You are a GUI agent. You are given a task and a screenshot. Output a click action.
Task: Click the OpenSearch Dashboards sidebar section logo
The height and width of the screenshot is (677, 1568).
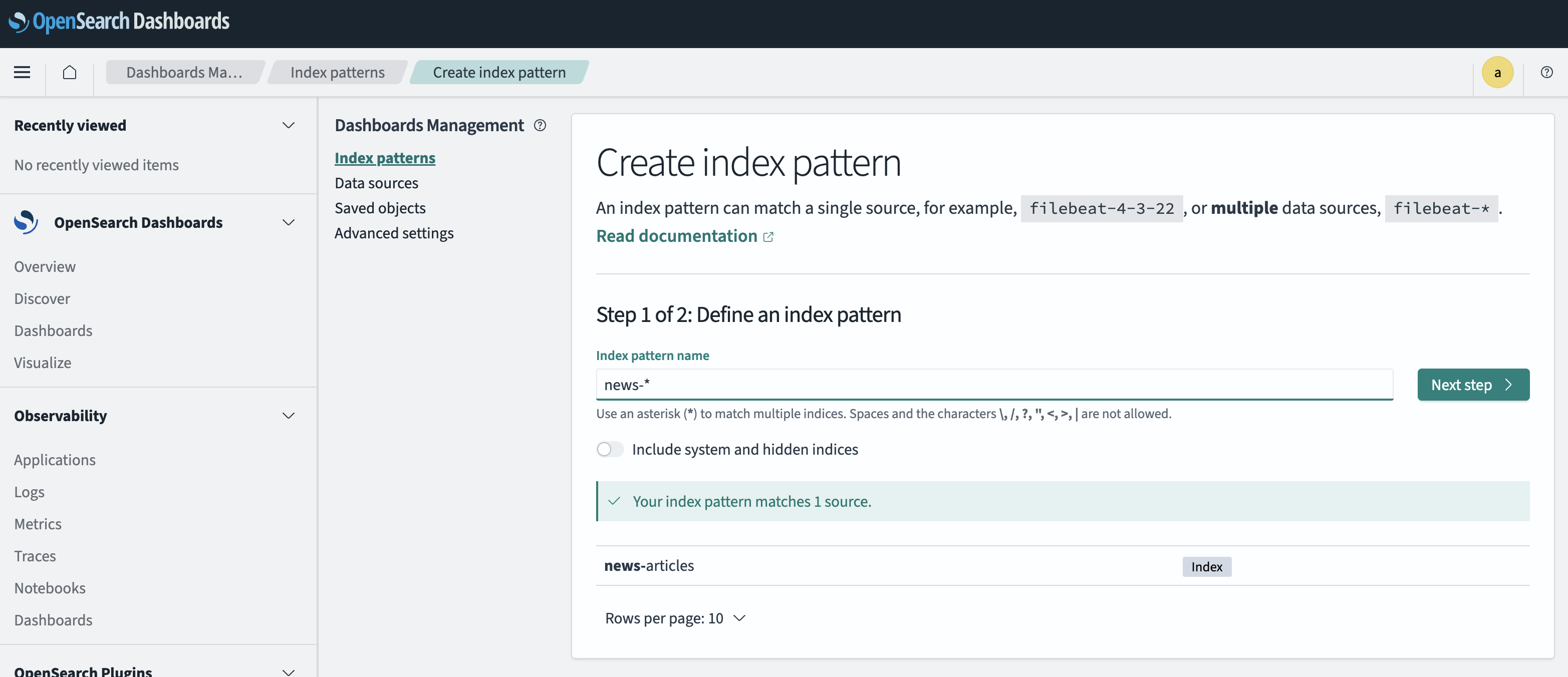26,222
